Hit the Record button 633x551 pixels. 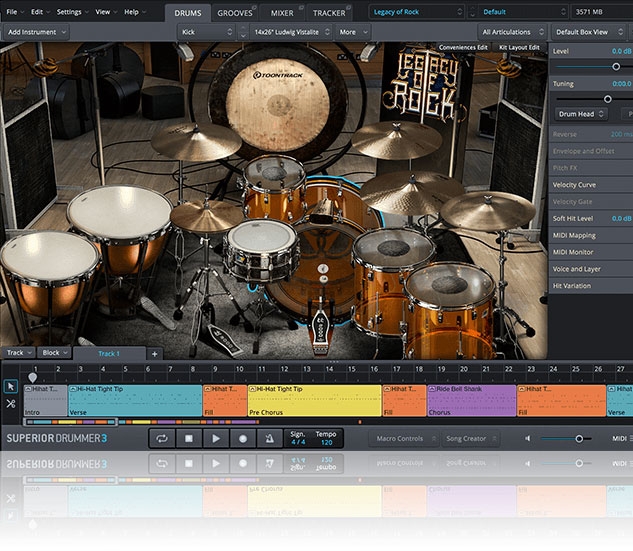(241, 438)
